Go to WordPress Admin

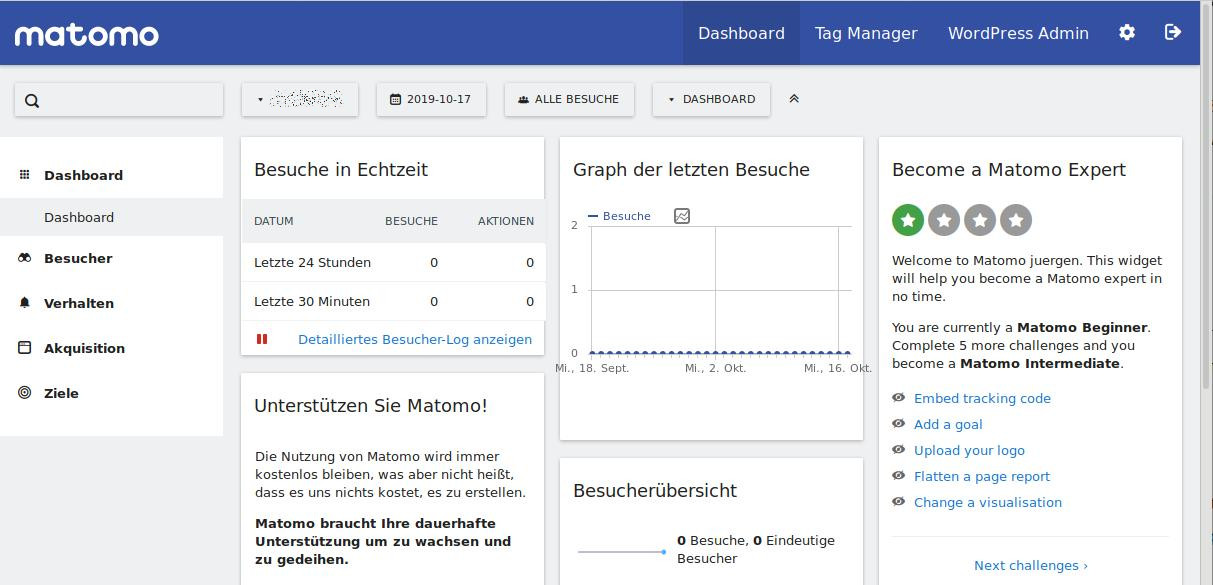click(x=1018, y=33)
